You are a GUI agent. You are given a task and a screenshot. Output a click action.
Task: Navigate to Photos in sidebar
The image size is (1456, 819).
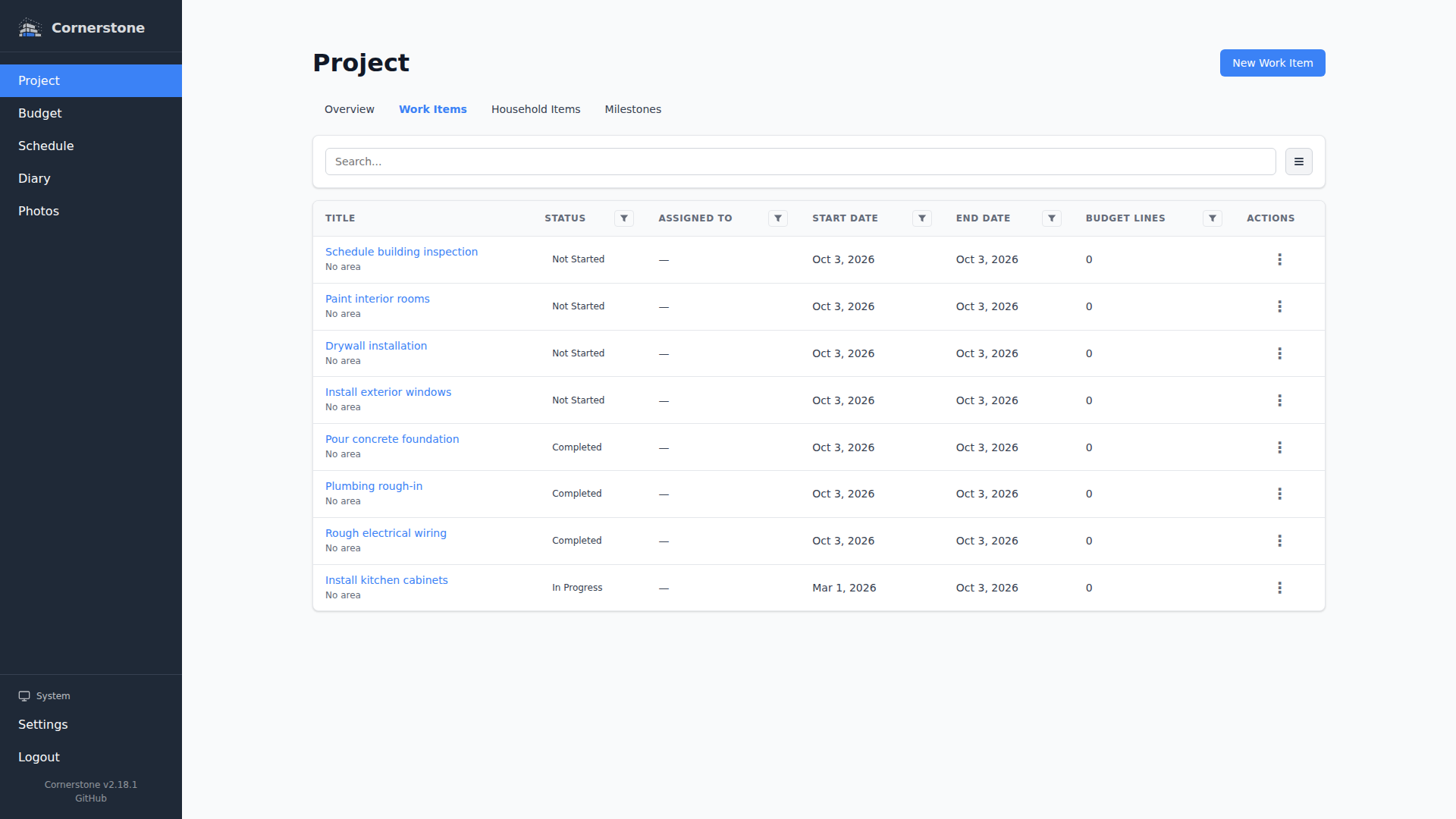coord(91,211)
